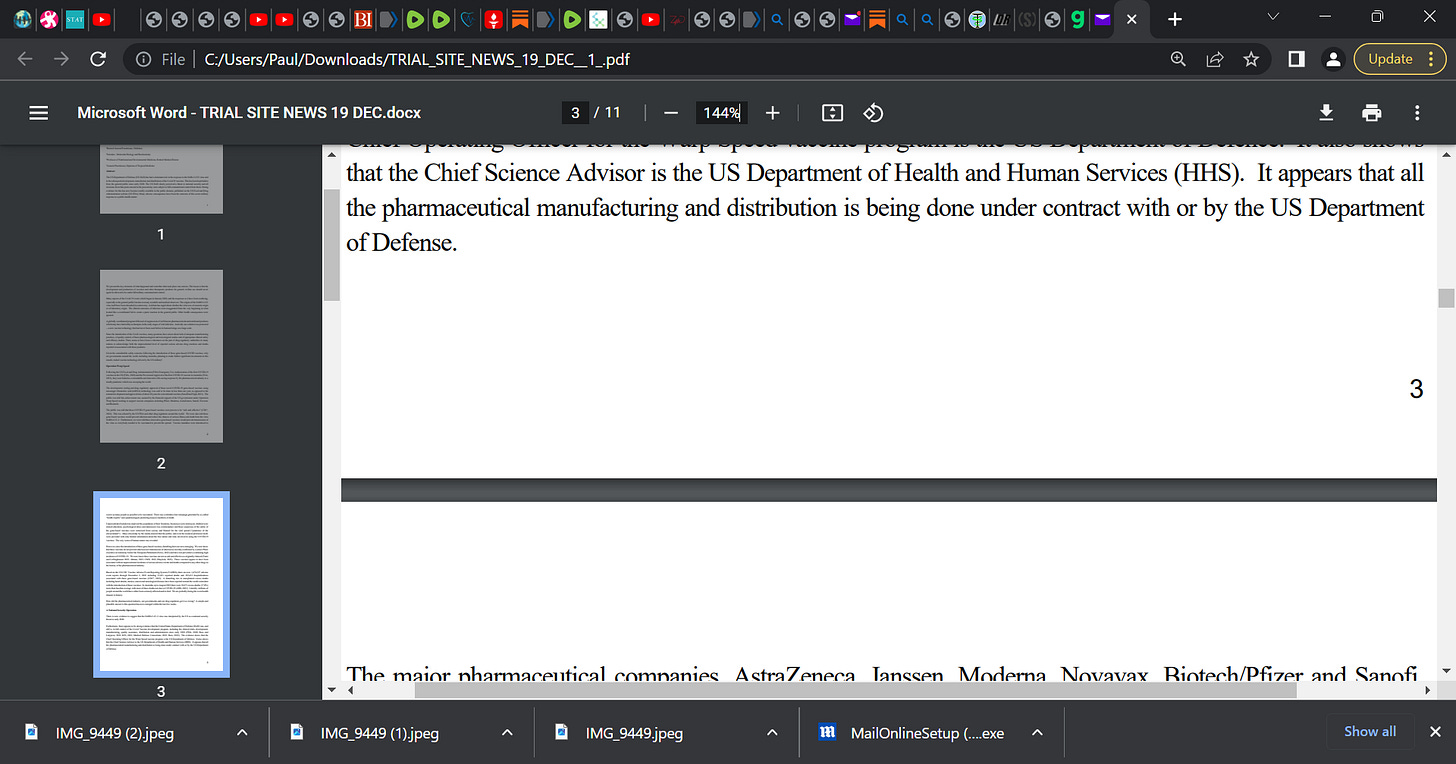The width and height of the screenshot is (1456, 764).
Task: Click the horizontal scrollbar right arrow
Action: [x=1429, y=690]
